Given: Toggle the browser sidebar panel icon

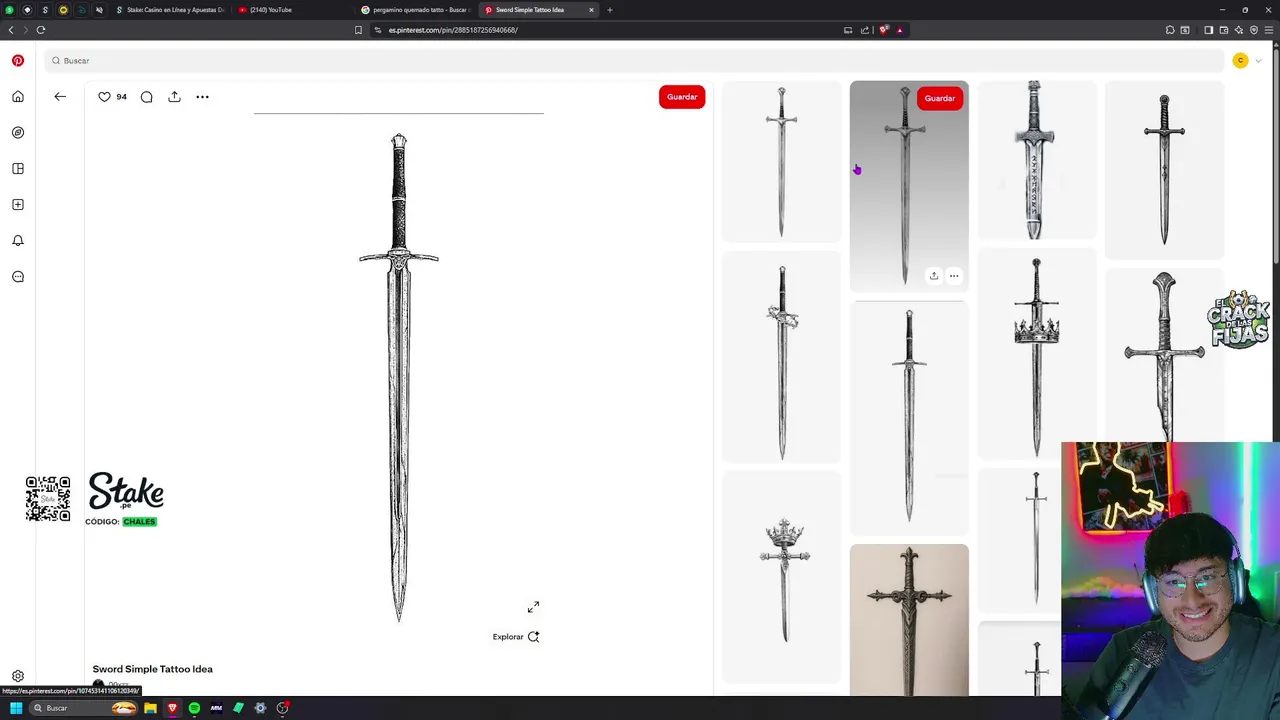Looking at the screenshot, I should coord(1208,30).
